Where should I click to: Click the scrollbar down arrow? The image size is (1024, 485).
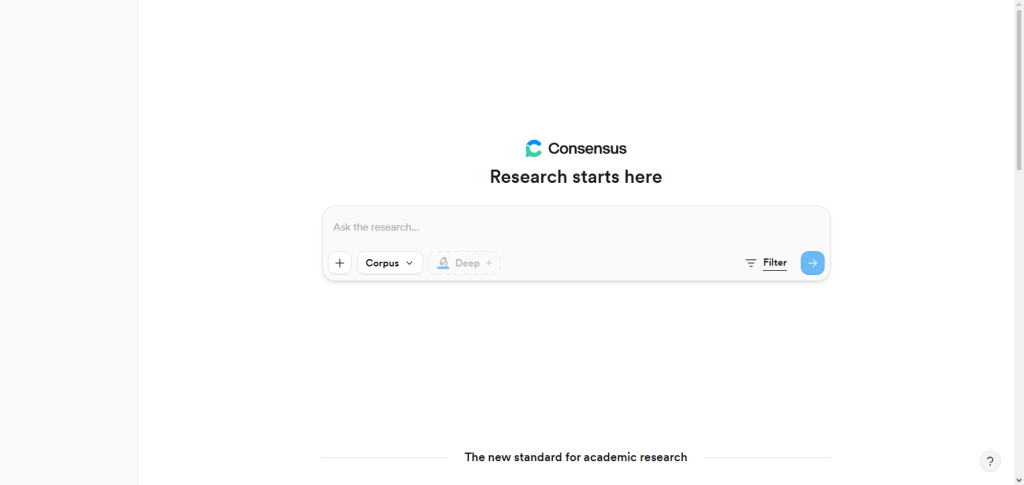[x=1019, y=480]
